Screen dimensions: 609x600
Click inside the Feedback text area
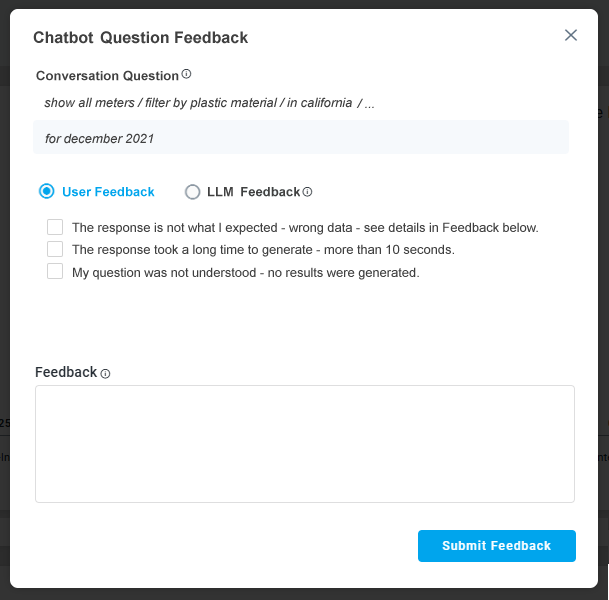coord(304,443)
